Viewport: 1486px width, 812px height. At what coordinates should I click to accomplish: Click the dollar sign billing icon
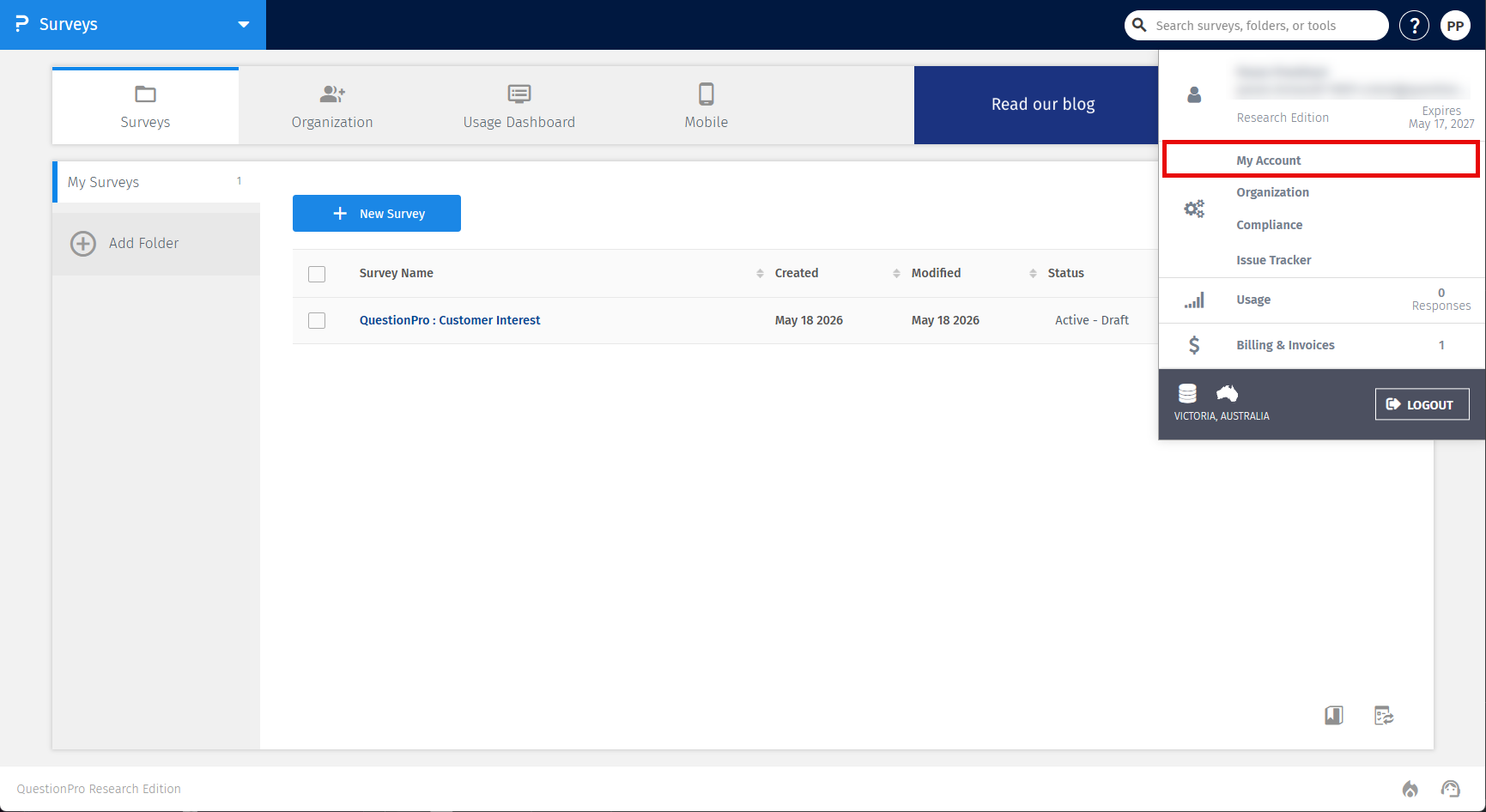[1194, 345]
